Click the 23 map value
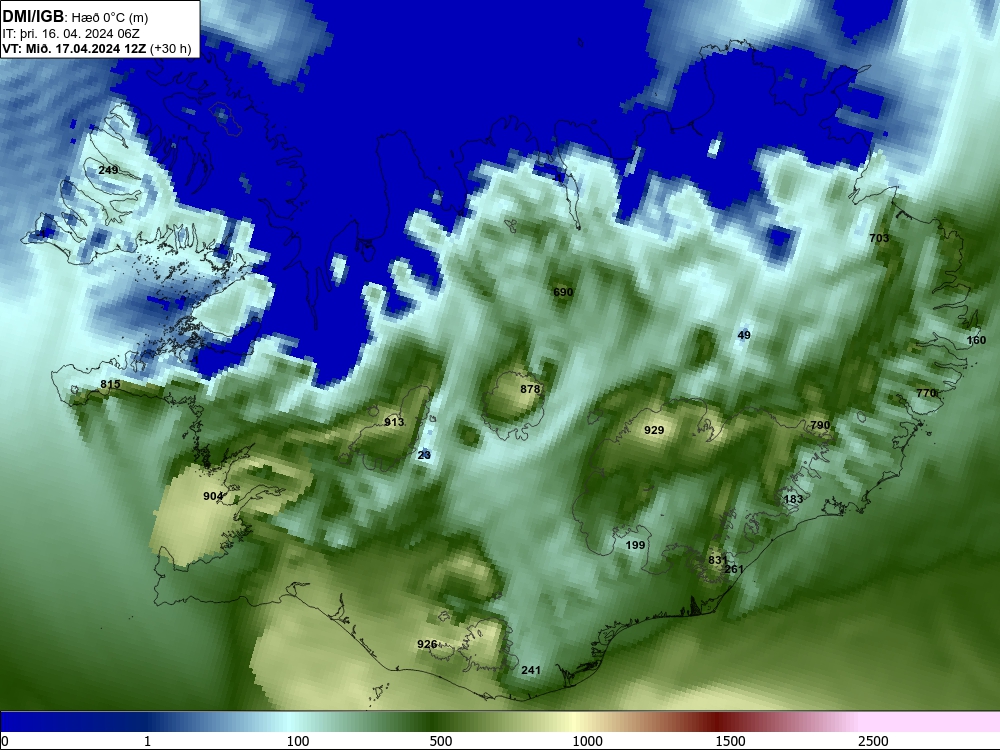1000x750 pixels. 424,455
